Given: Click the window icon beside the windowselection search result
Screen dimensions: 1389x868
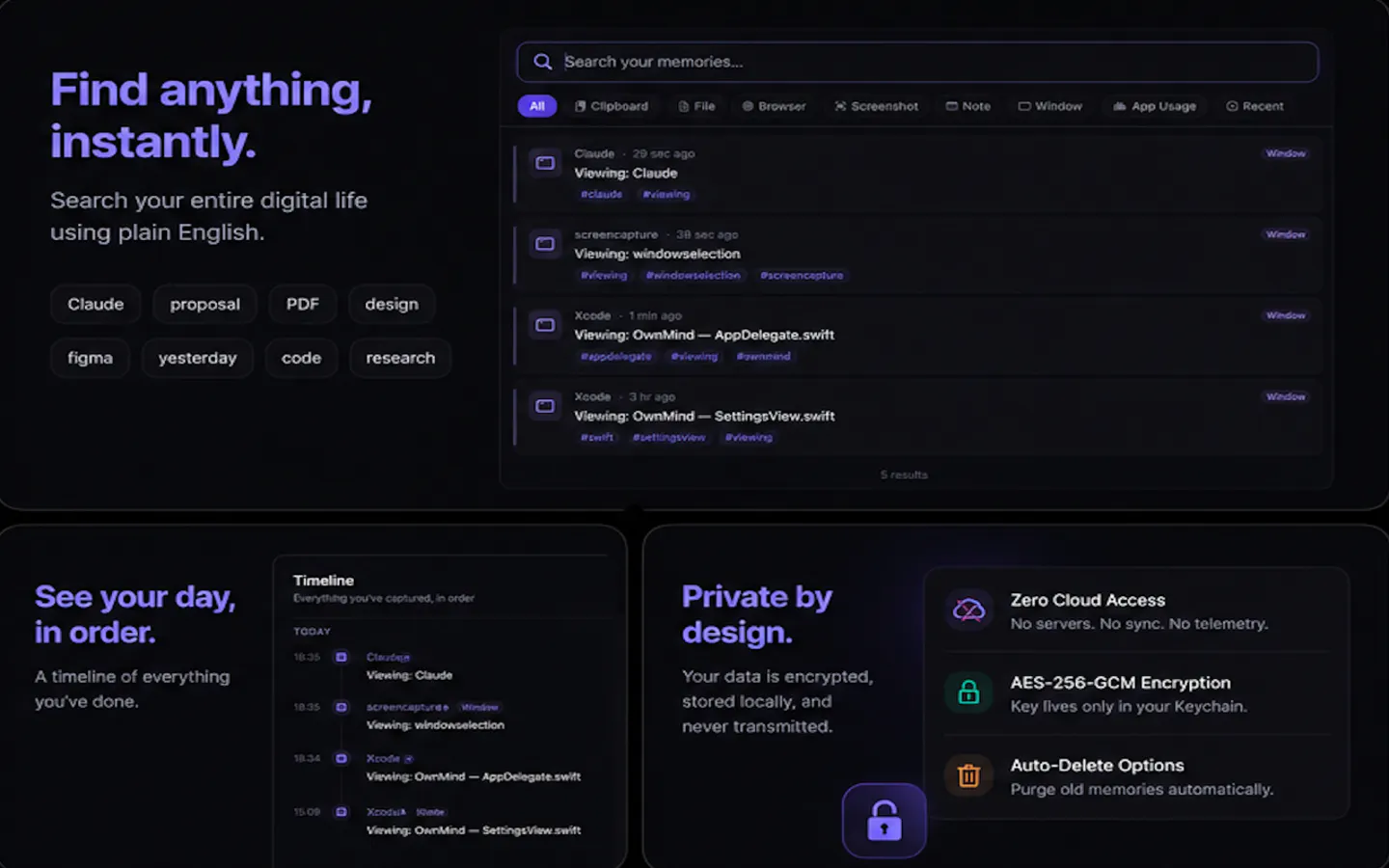Looking at the screenshot, I should click(545, 244).
